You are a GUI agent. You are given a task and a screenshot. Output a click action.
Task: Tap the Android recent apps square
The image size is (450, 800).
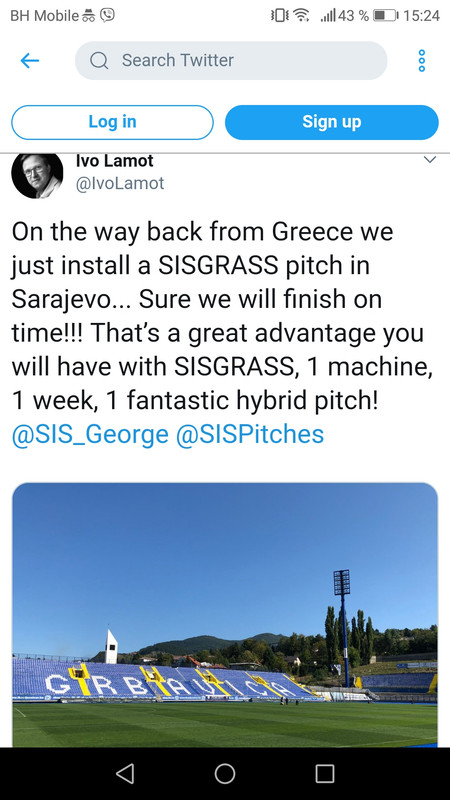[324, 773]
